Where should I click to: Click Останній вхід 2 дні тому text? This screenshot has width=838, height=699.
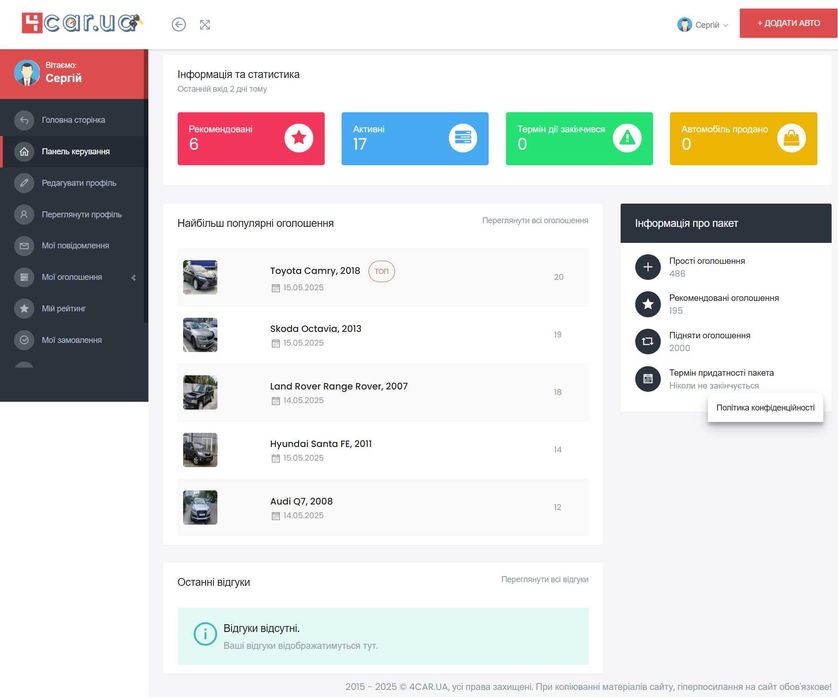pos(222,89)
